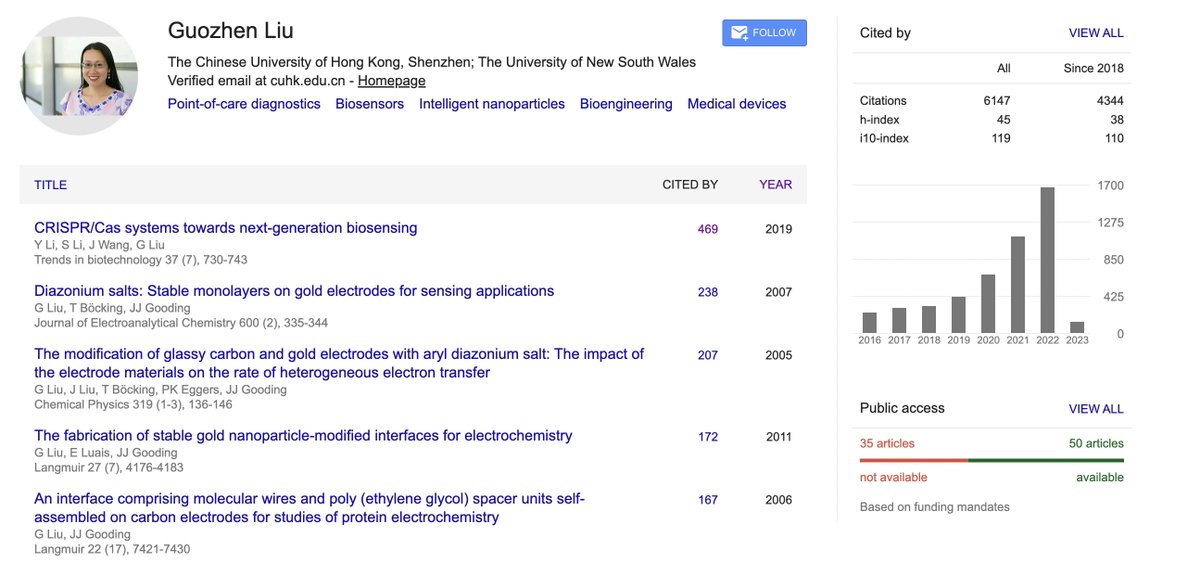View the 469 citations of the CRISPR article
This screenshot has height=562, width=1200.
coord(708,229)
